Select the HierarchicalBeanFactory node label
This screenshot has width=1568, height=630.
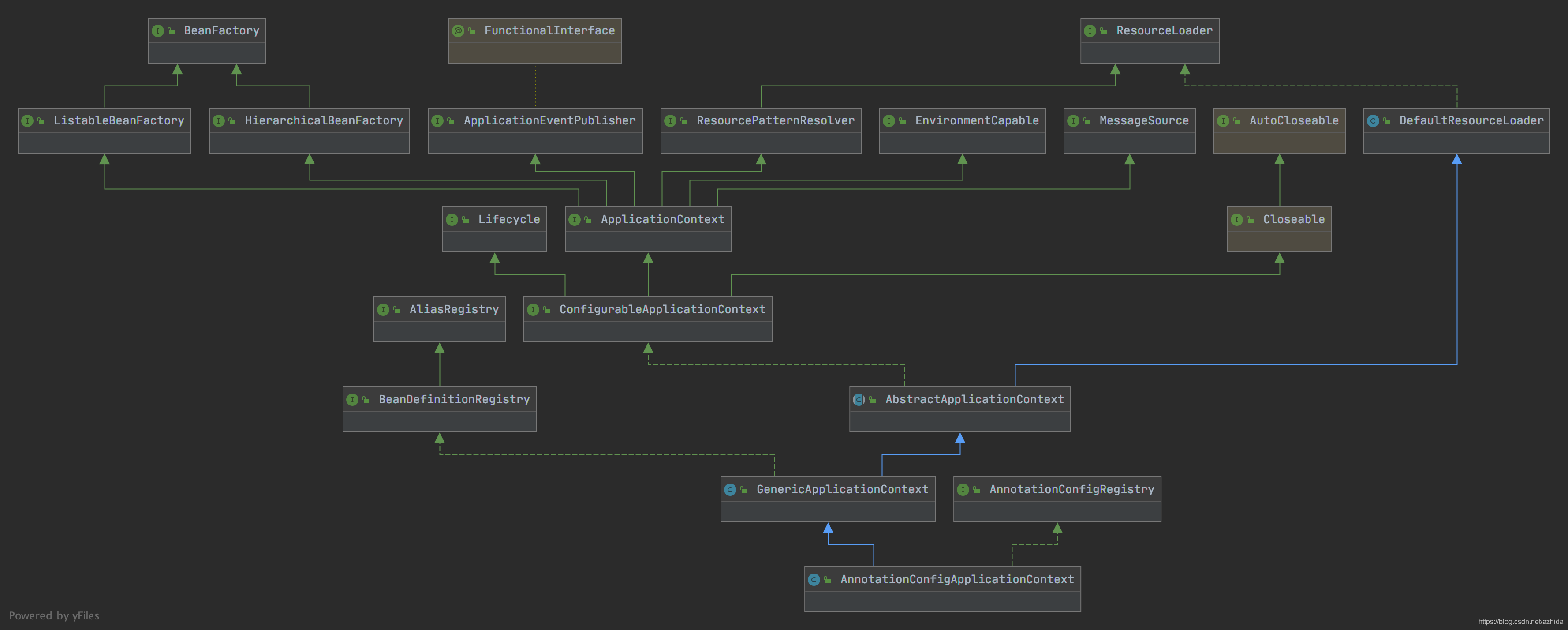(x=325, y=120)
